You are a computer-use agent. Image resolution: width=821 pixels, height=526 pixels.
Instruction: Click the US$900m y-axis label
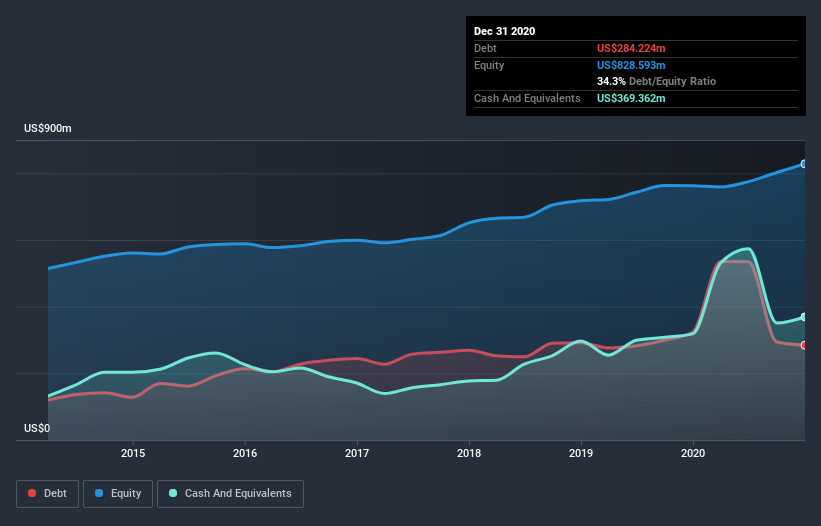(x=48, y=128)
